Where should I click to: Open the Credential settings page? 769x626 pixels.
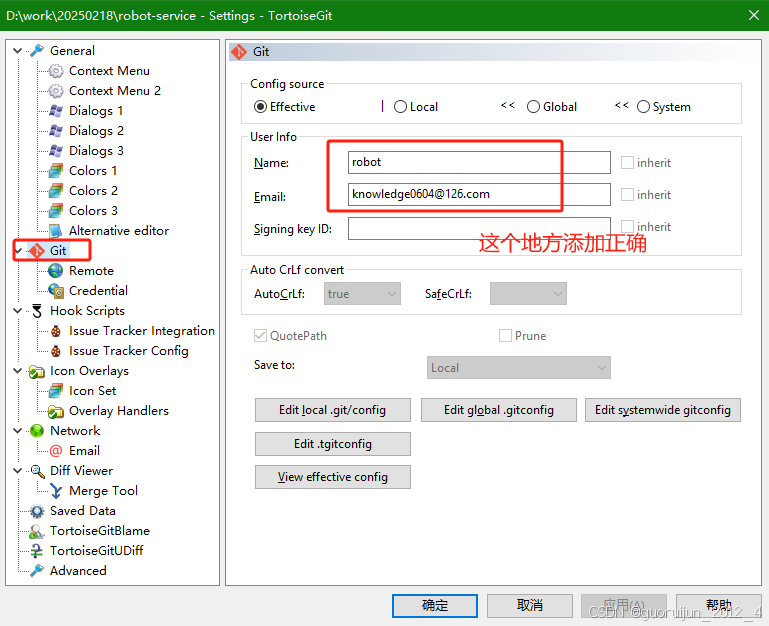(x=98, y=291)
